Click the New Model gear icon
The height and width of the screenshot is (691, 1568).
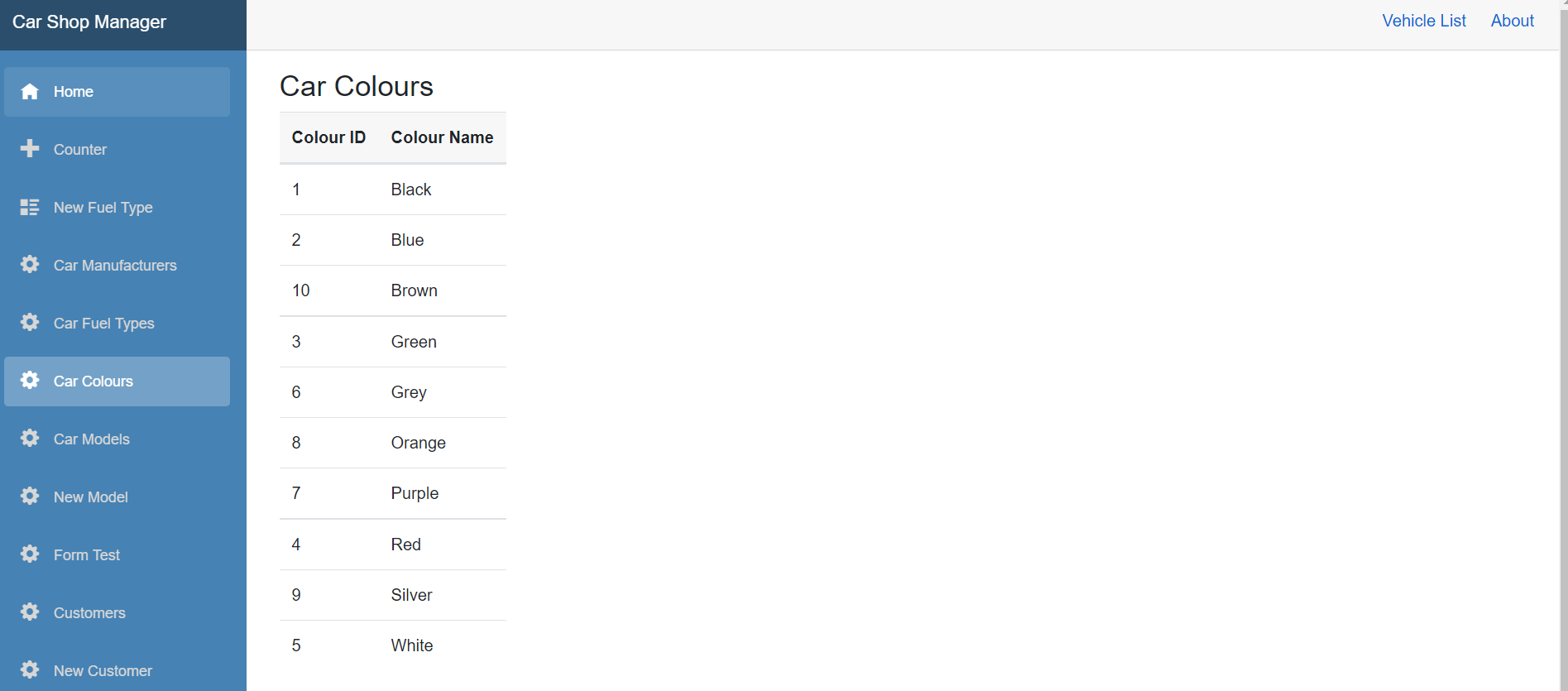pyautogui.click(x=30, y=496)
